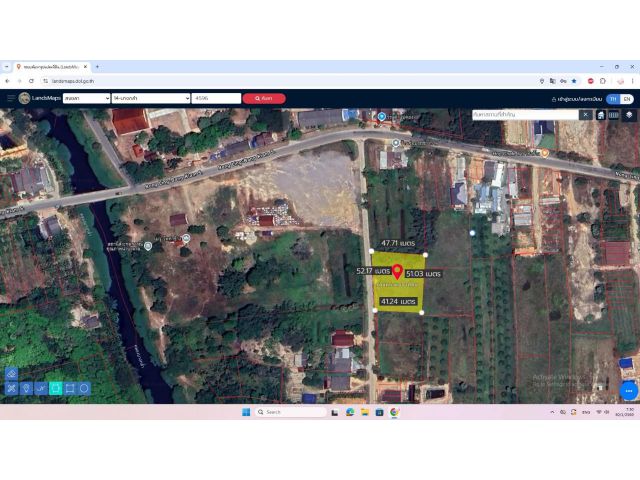Open Chrome from the taskbar
640x480 pixels.
click(394, 412)
